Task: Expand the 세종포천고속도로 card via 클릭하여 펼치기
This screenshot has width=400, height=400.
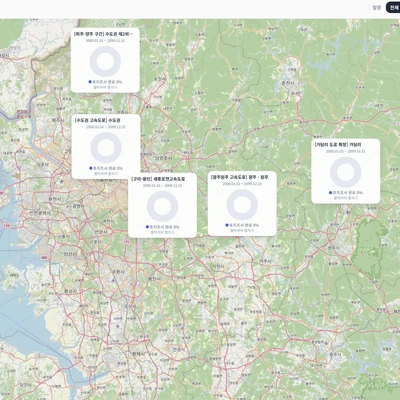Action: (x=163, y=232)
